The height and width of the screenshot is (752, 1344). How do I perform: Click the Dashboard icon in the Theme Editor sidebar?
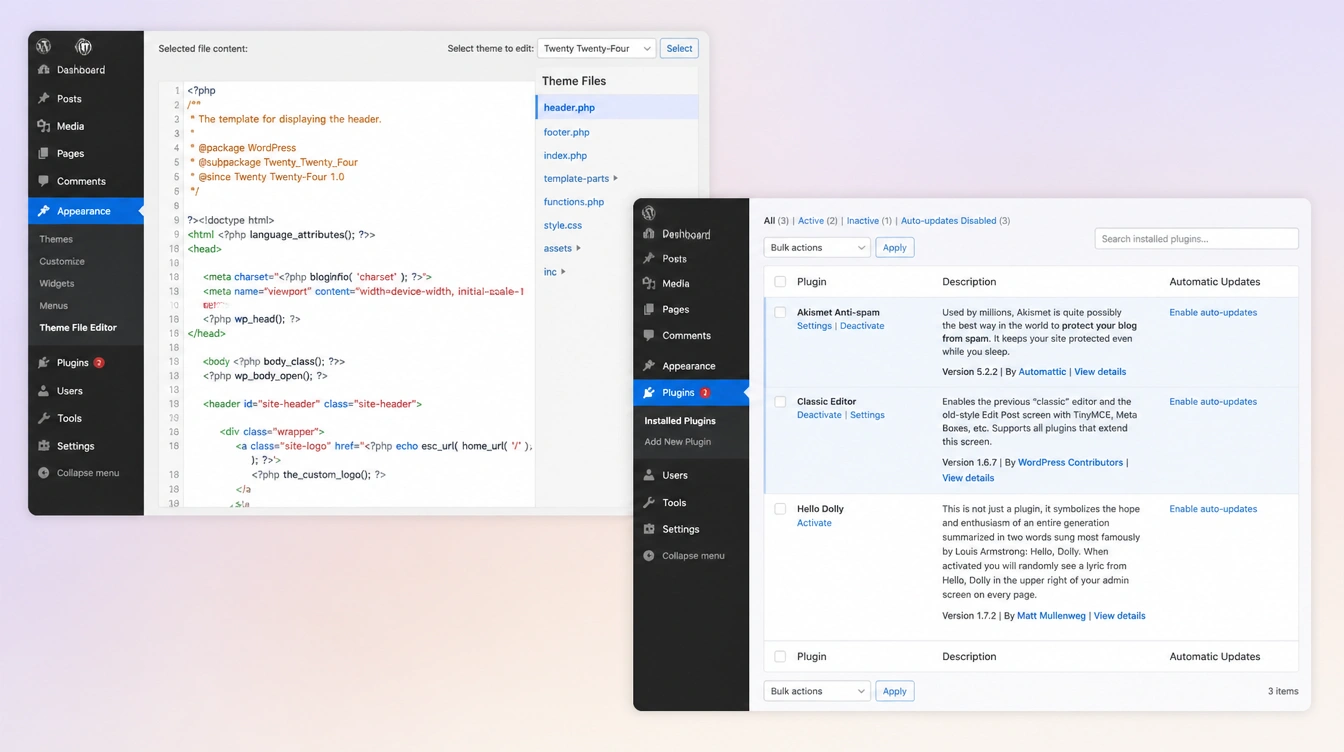point(44,70)
